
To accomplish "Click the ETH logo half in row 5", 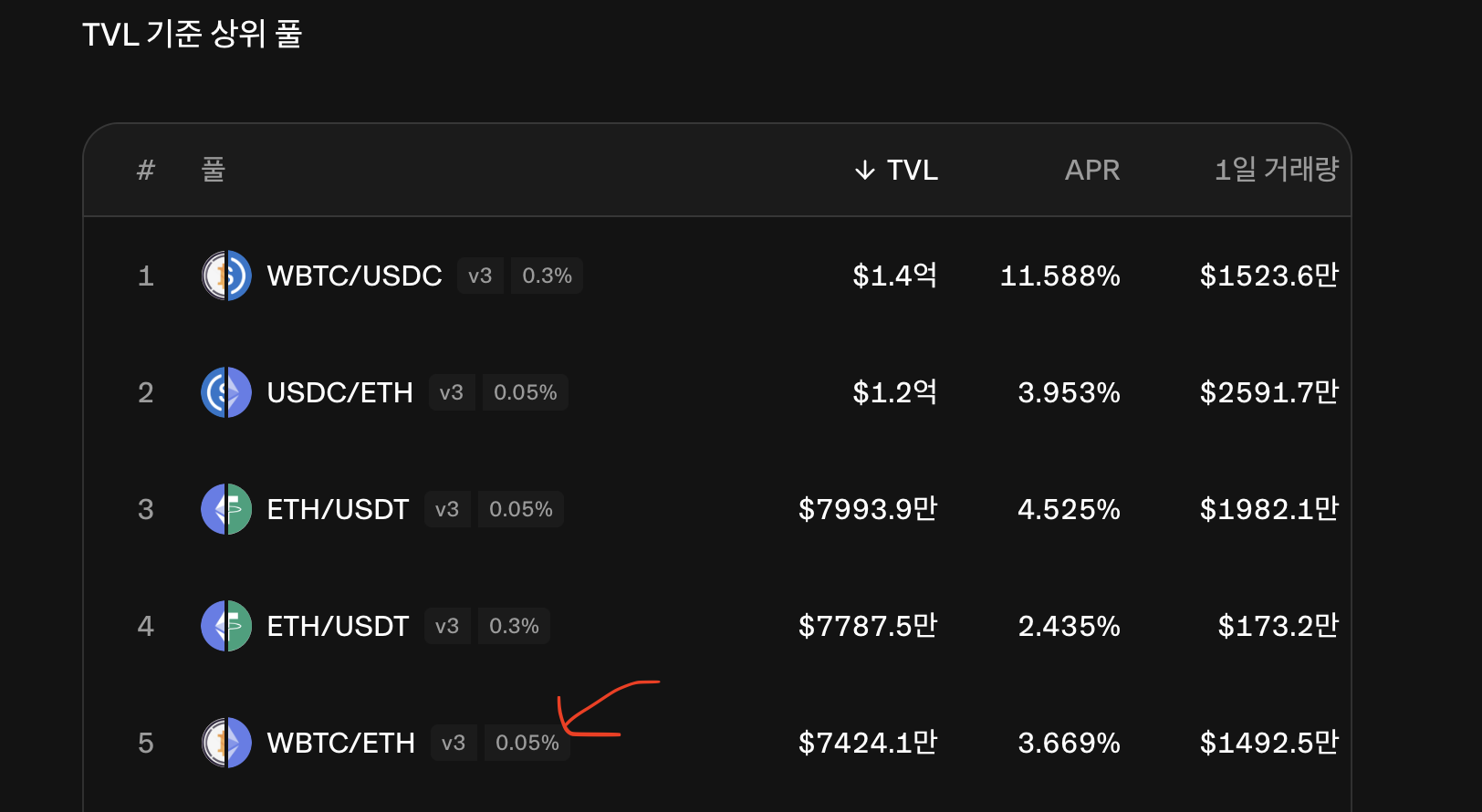I will coord(237,742).
